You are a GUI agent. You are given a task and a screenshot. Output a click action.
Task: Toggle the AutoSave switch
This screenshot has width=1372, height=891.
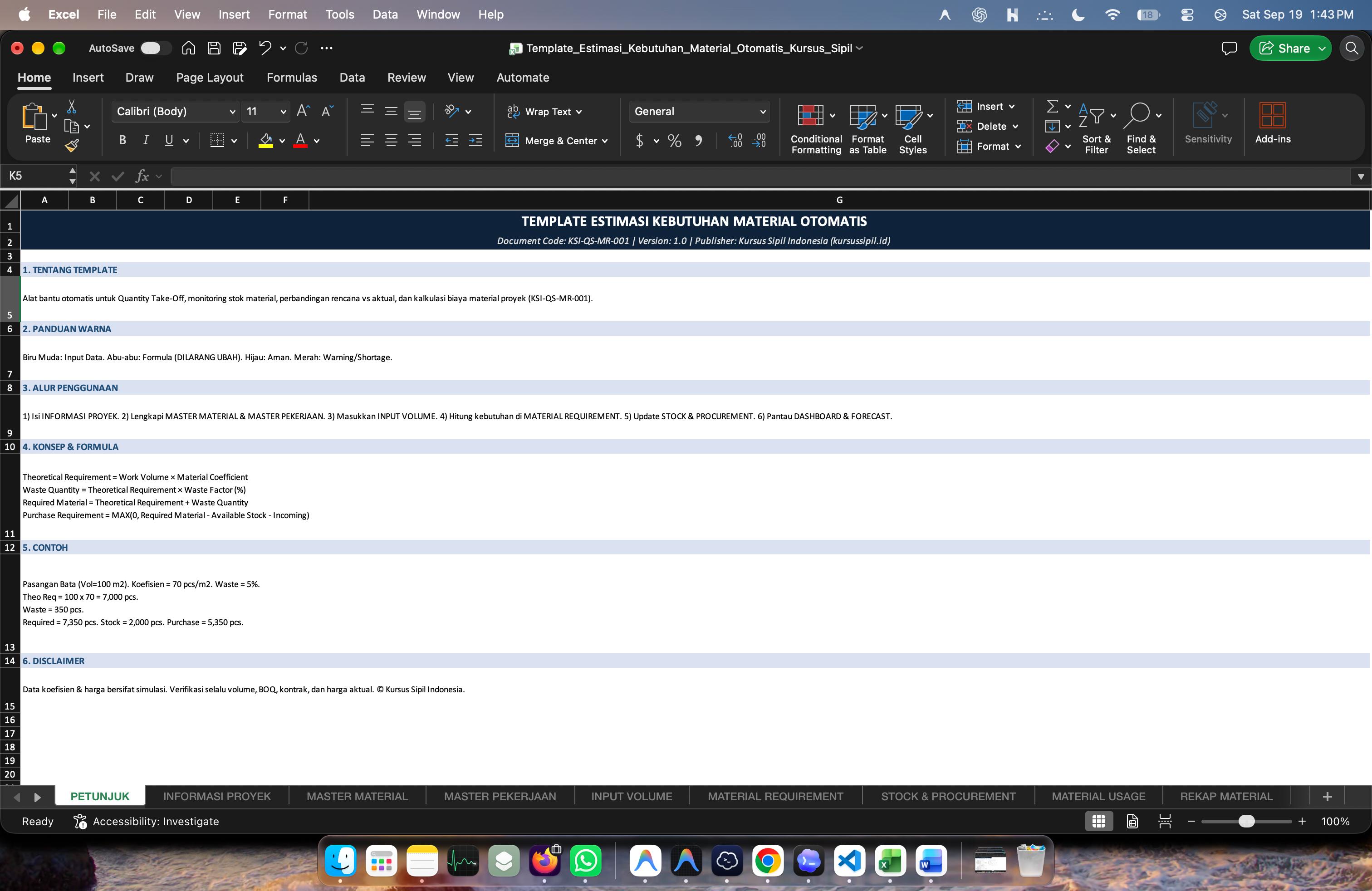[156, 49]
